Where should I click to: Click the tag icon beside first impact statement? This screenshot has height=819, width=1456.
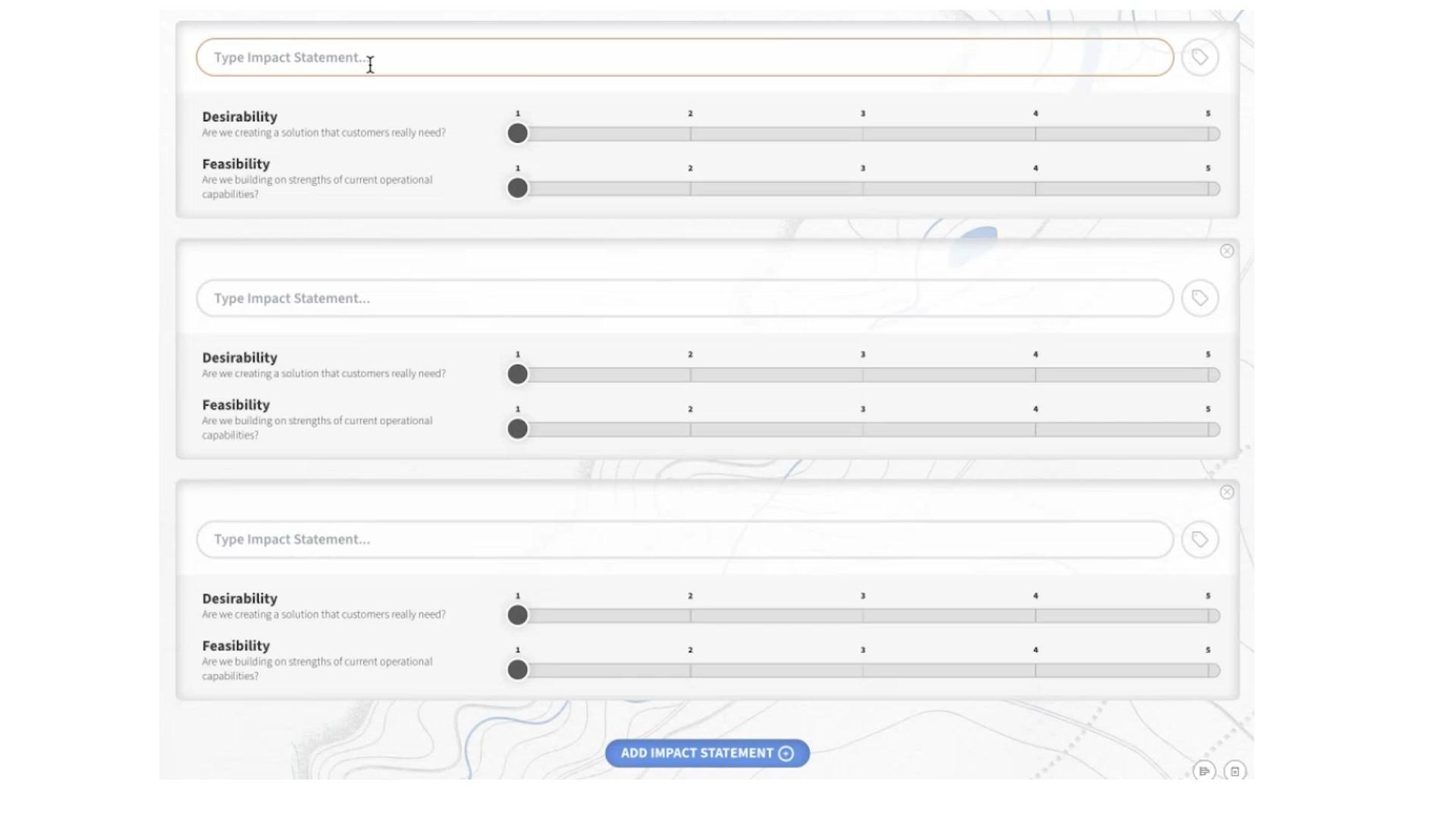click(x=1199, y=58)
